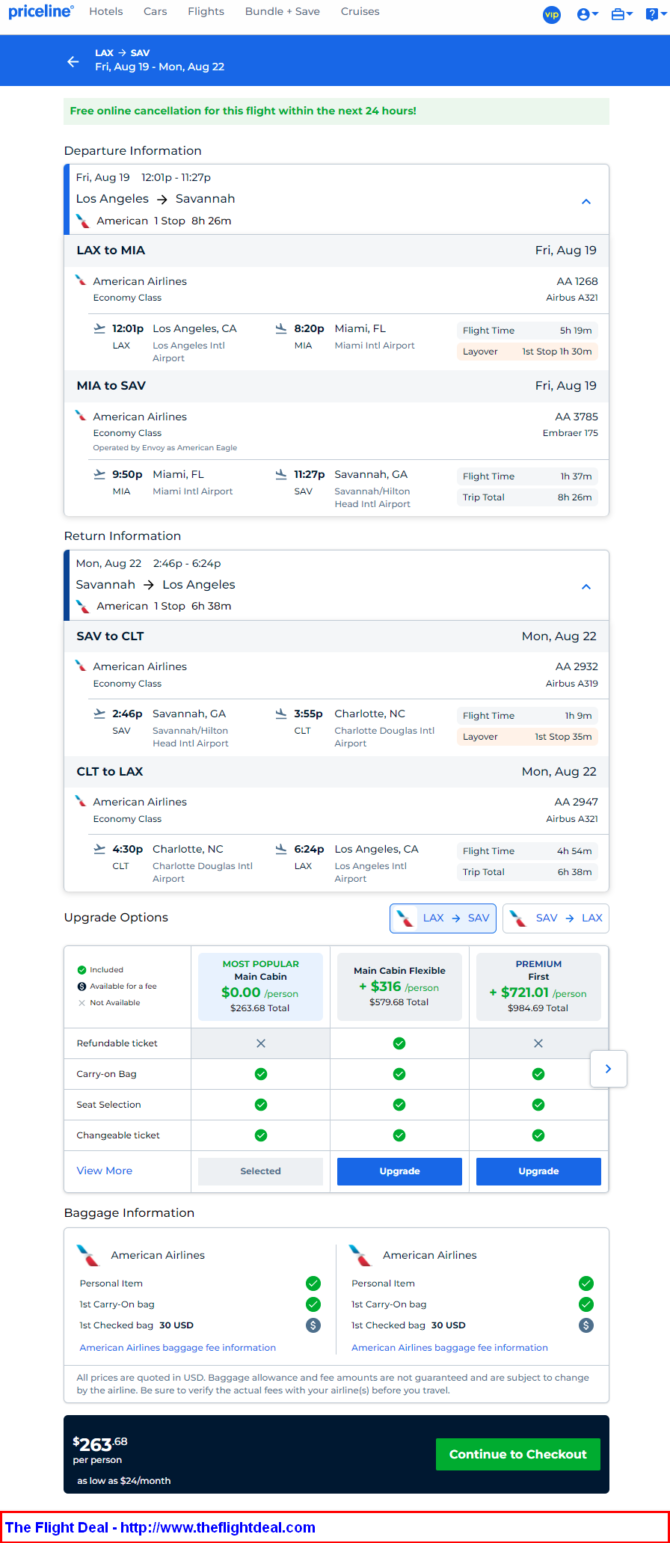The height and width of the screenshot is (1543, 670).
Task: Click the Layover 1st Stop 1h 30m label
Action: (528, 351)
